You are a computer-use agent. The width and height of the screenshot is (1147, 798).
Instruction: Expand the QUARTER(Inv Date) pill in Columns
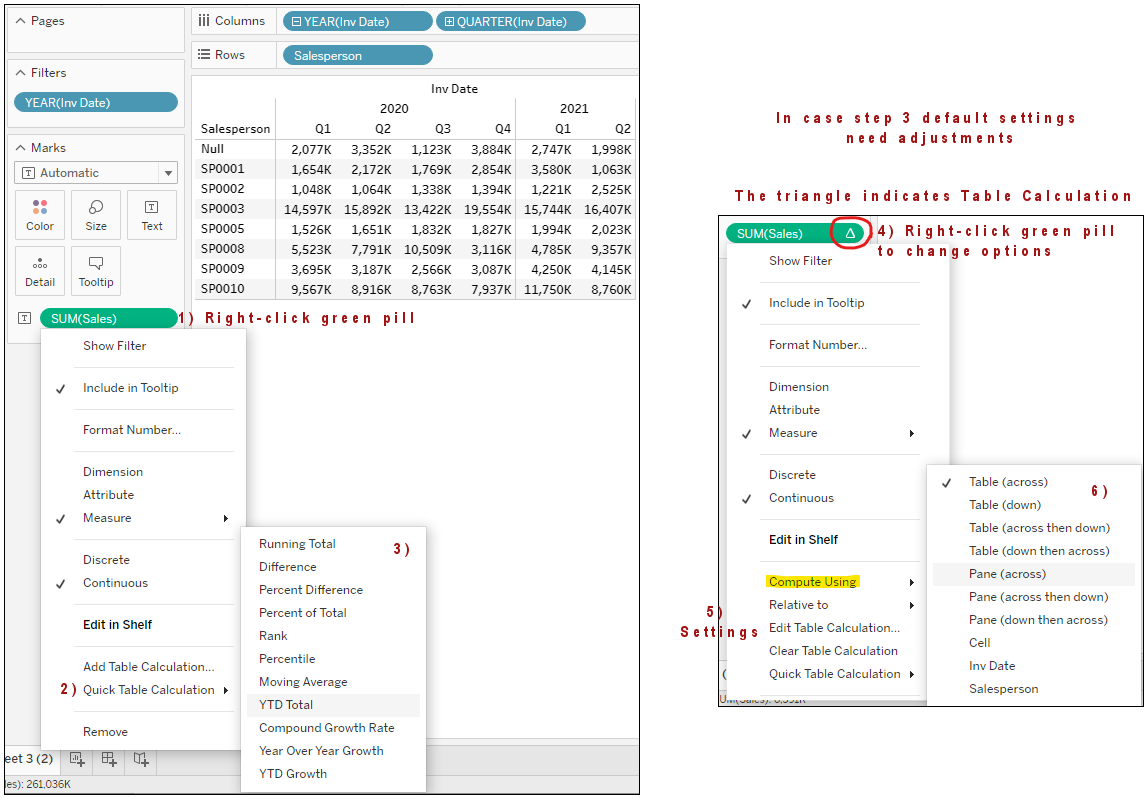coord(449,22)
